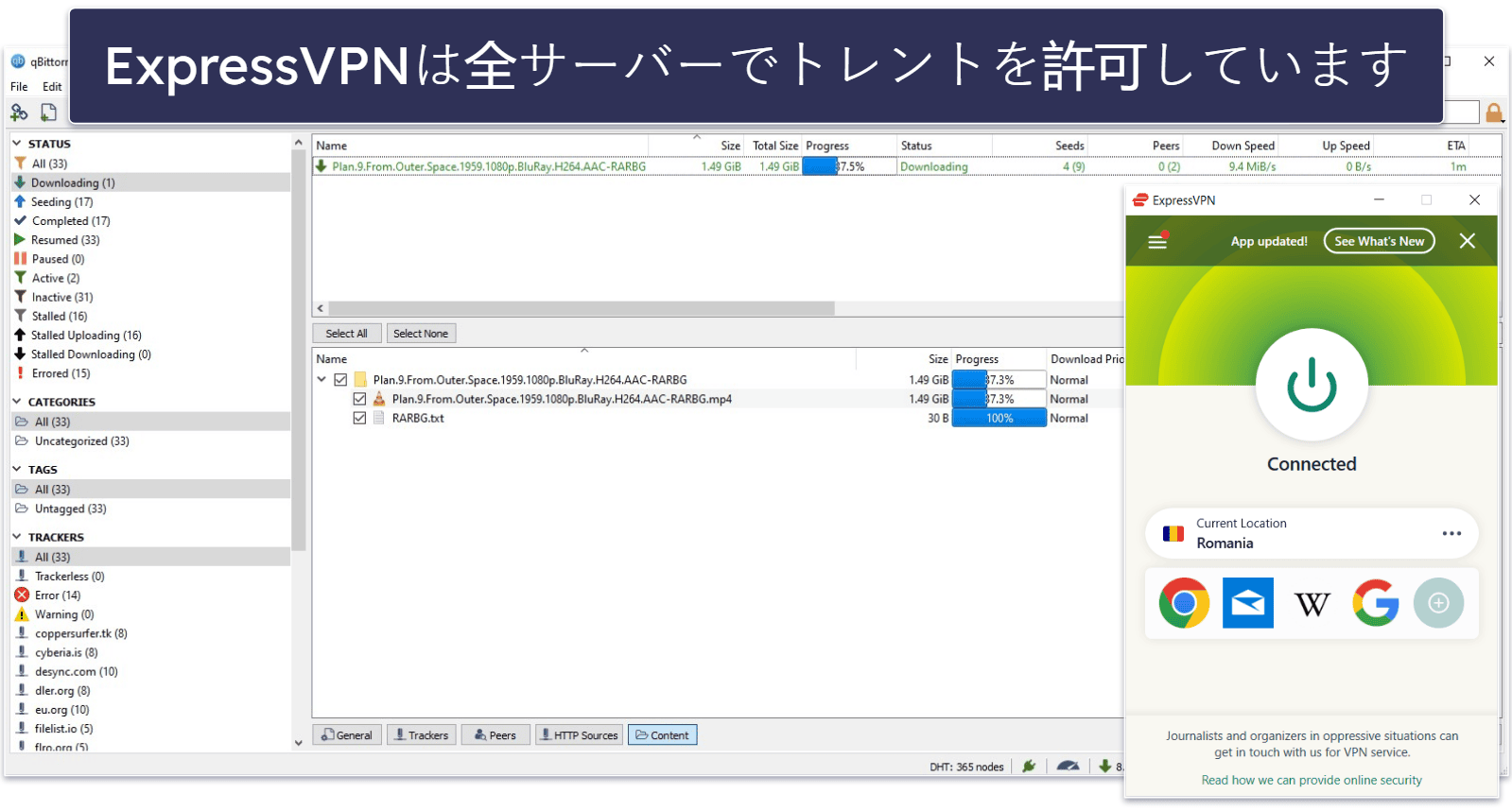Click See What's New button
1512x811 pixels.
1379,241
